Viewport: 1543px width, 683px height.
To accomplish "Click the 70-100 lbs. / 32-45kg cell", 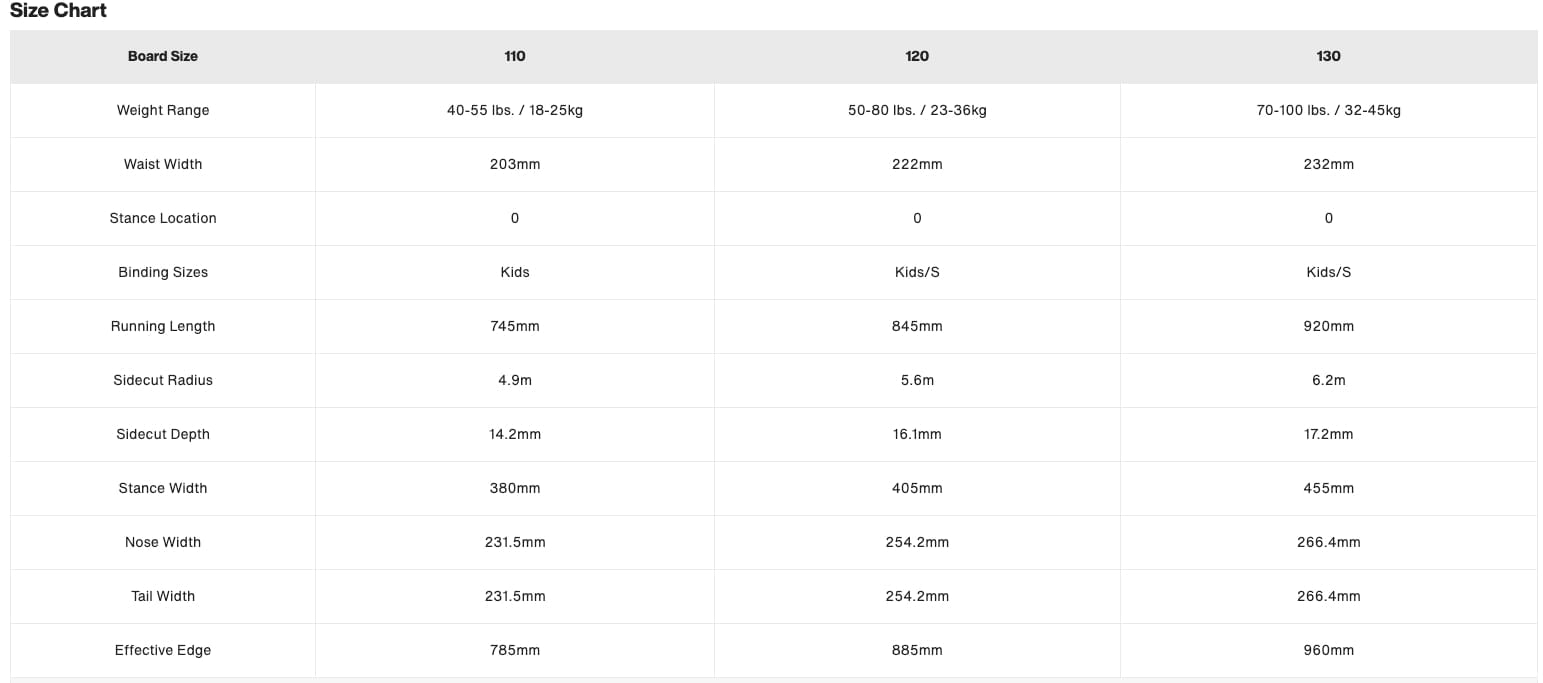I will (x=1328, y=110).
